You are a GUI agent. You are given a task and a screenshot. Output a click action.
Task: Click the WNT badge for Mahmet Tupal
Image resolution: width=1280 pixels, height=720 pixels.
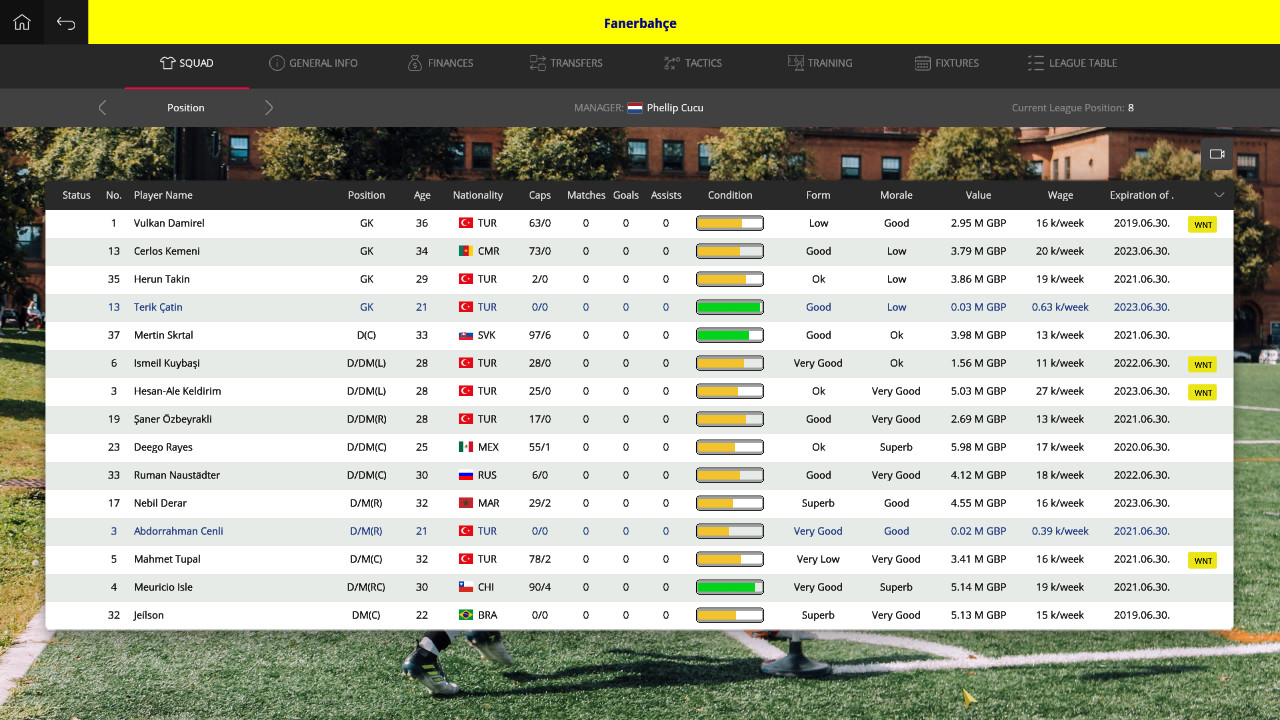[1202, 560]
